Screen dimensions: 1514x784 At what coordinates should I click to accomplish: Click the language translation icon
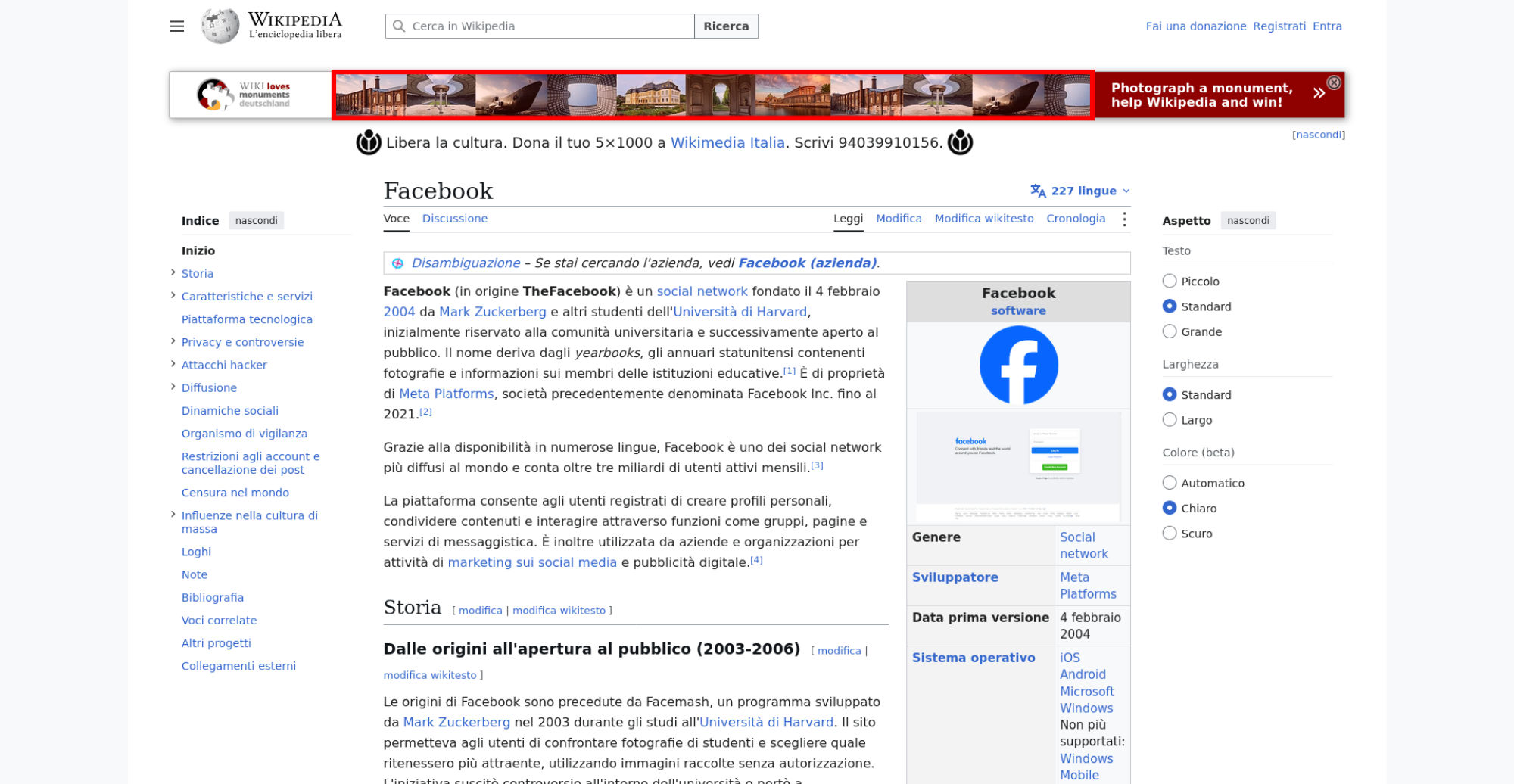[x=1038, y=191]
